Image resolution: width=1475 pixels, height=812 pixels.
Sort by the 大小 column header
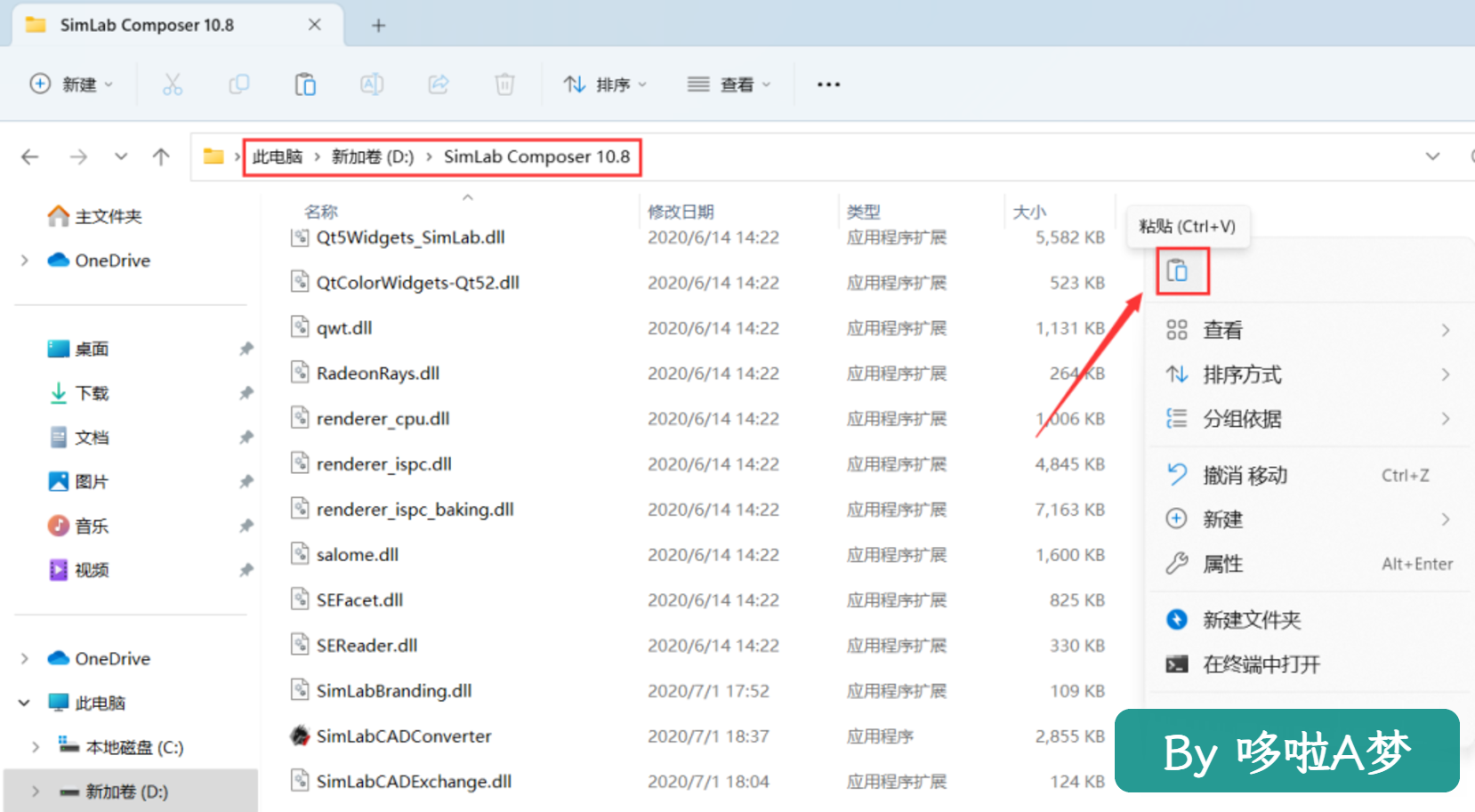pos(1029,212)
